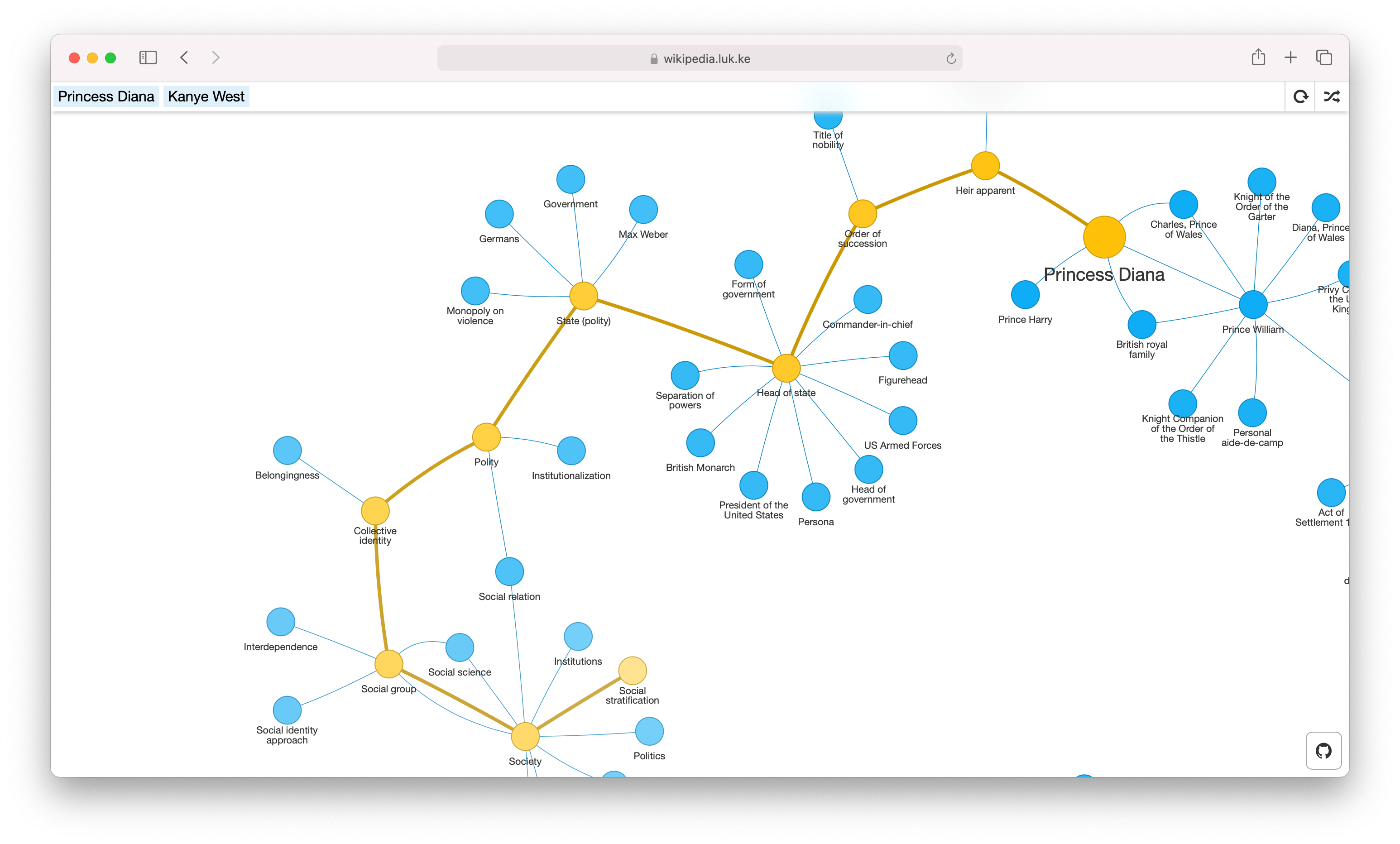Screen dimensions: 1400x844
Task: Select the Act of Settlement node
Action: tap(1331, 492)
